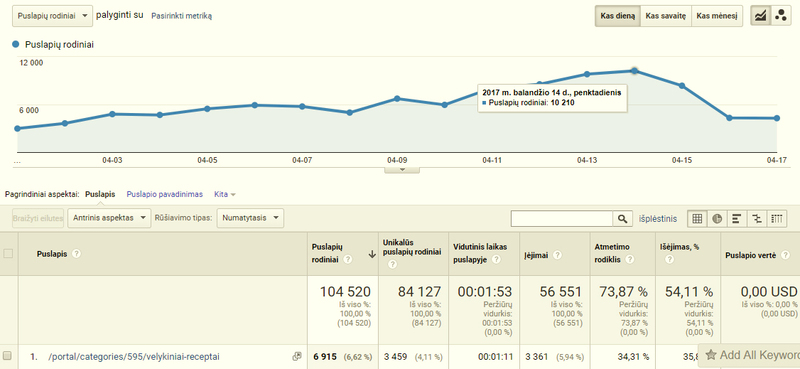
Task: Select the data table view icon
Action: point(697,219)
